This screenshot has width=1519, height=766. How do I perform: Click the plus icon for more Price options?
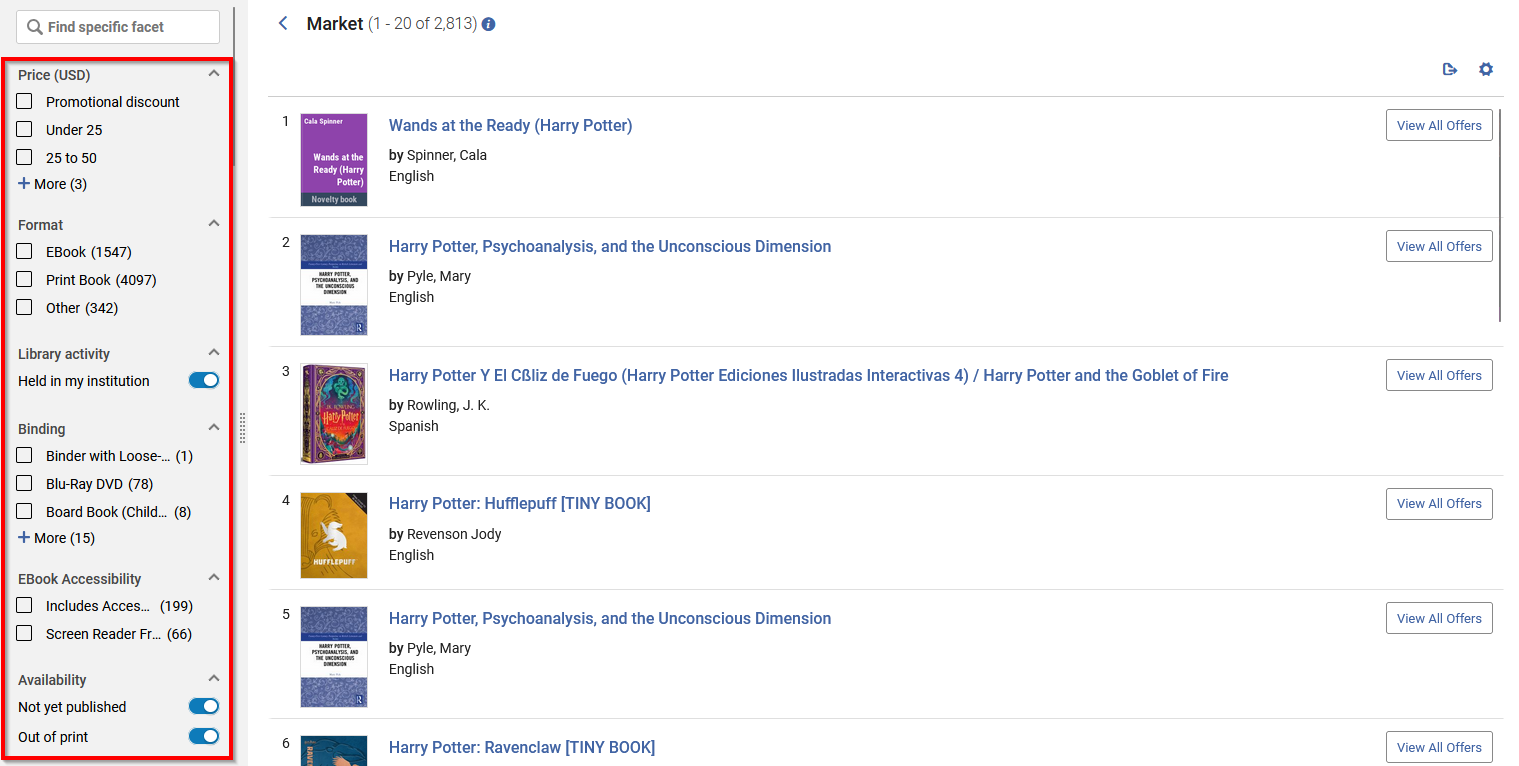coord(24,184)
